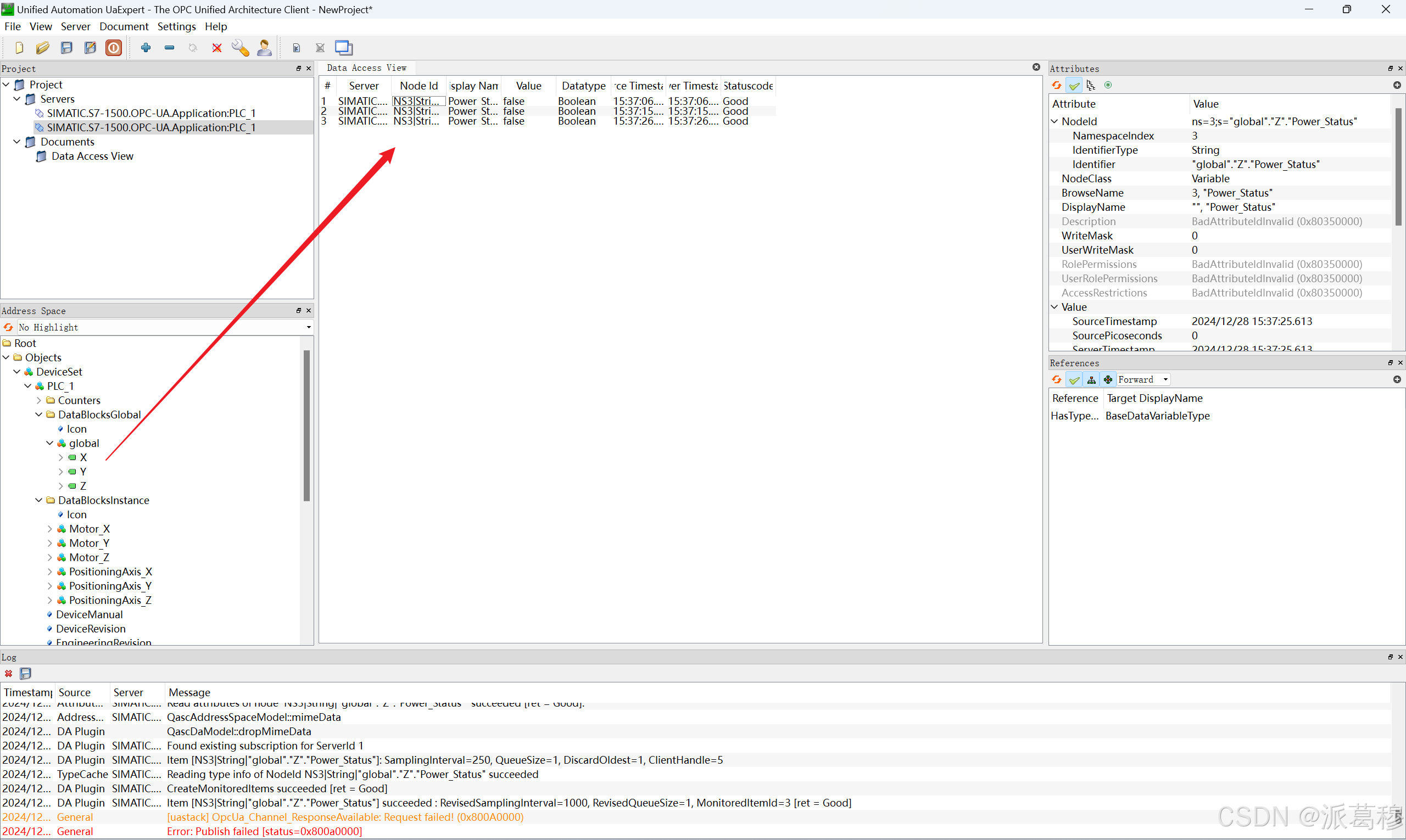Screen dimensions: 1406x840
Task: Expand the Z node under global
Action: pyautogui.click(x=60, y=486)
